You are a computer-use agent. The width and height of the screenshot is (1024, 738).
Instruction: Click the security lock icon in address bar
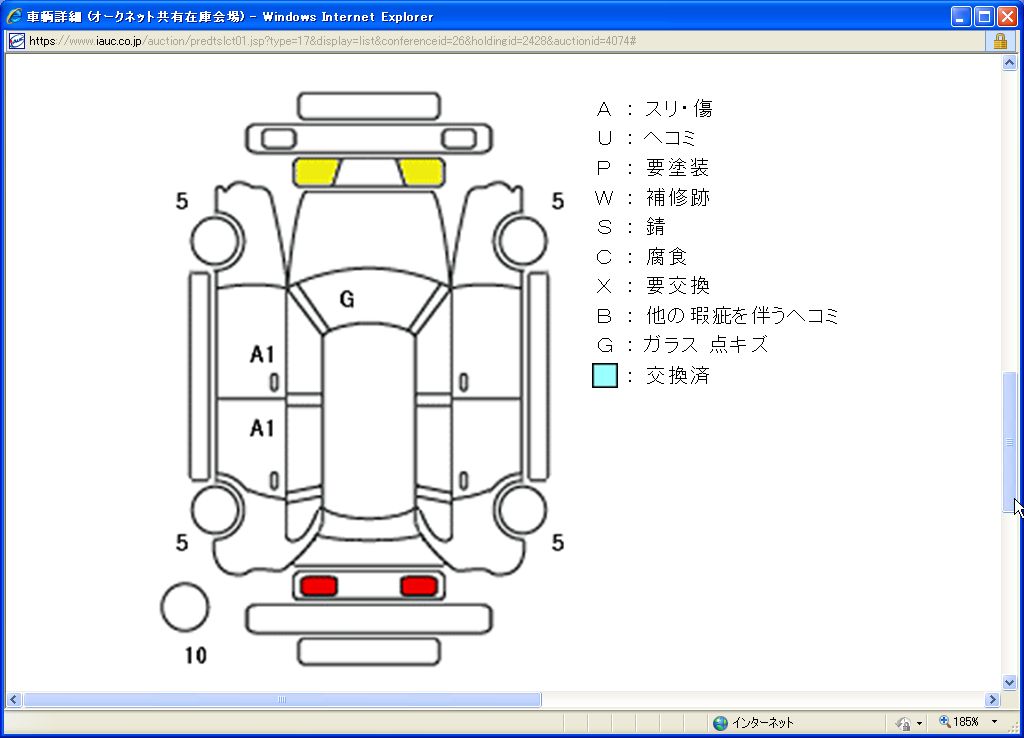pos(999,41)
